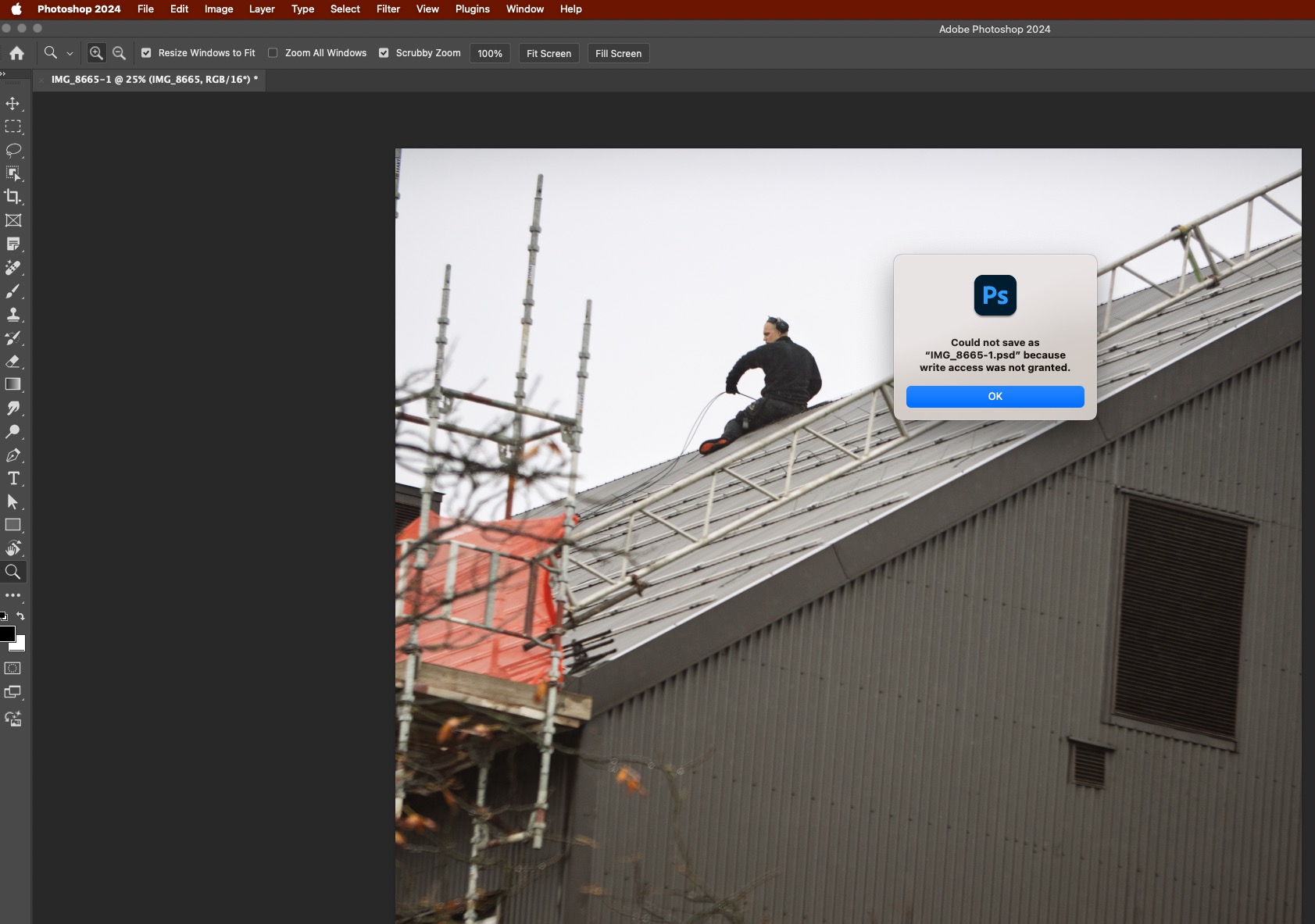Click the foreground color swatch
Image resolution: width=1315 pixels, height=924 pixels.
tap(8, 634)
